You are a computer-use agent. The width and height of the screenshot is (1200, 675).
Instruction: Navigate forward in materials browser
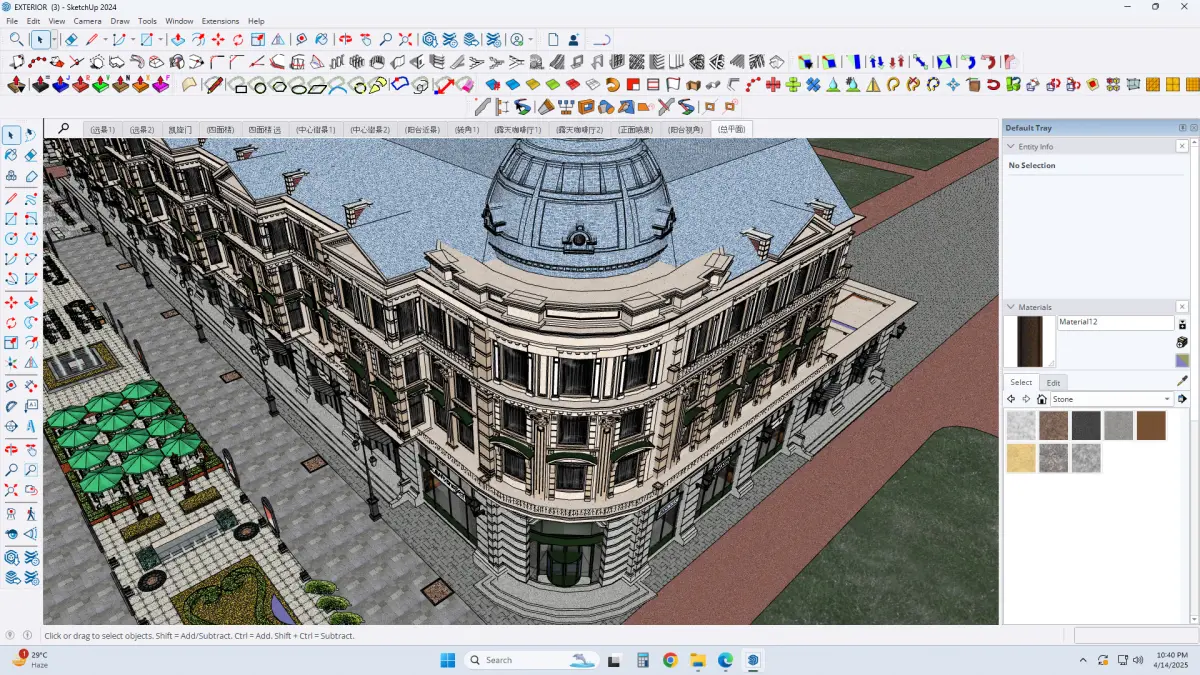coord(1026,399)
